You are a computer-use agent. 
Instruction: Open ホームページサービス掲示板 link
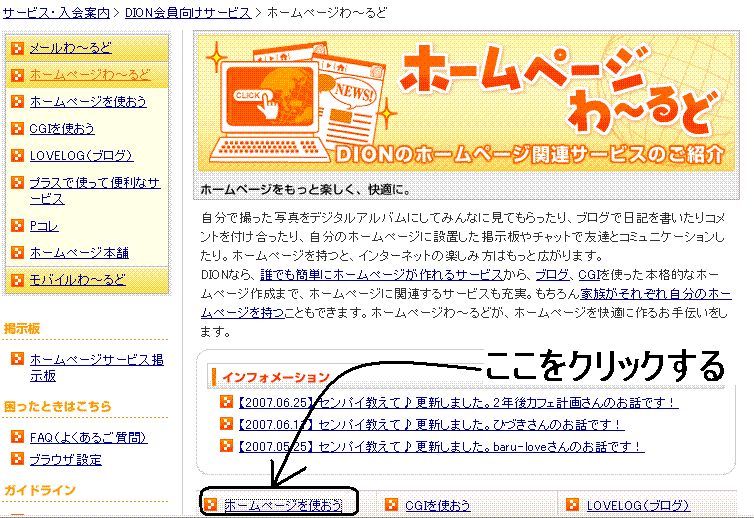(x=97, y=367)
